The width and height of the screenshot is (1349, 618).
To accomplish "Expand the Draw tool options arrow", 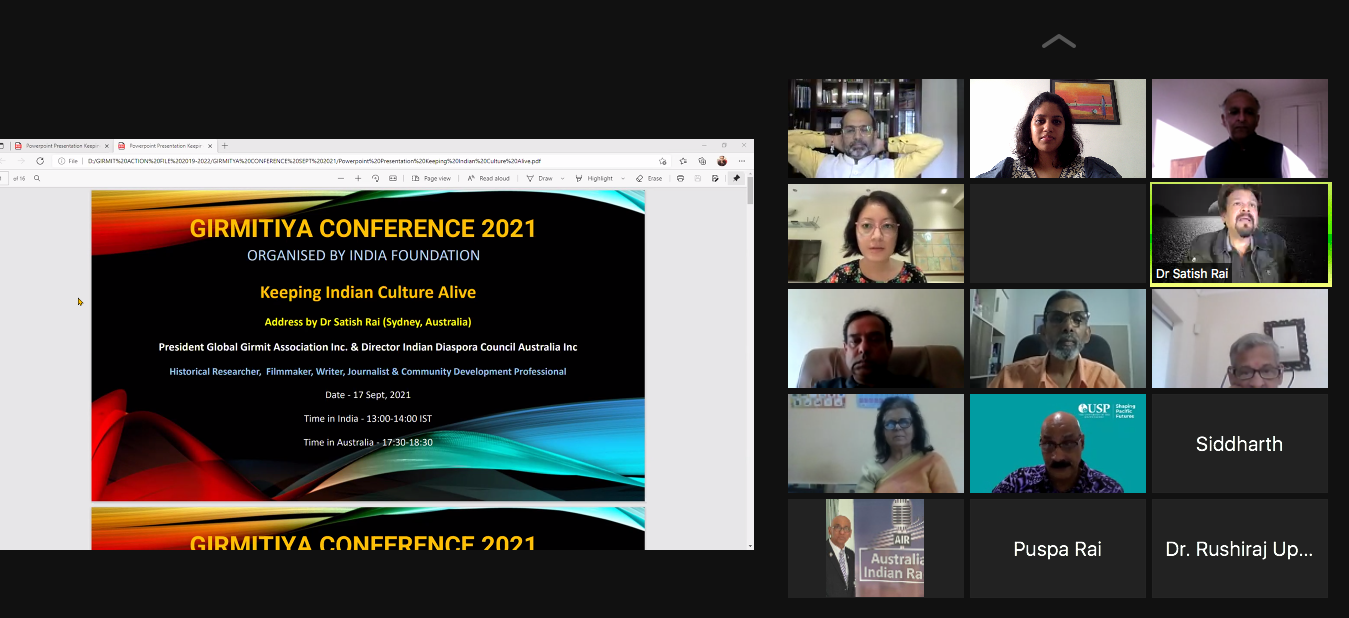I will click(562, 178).
